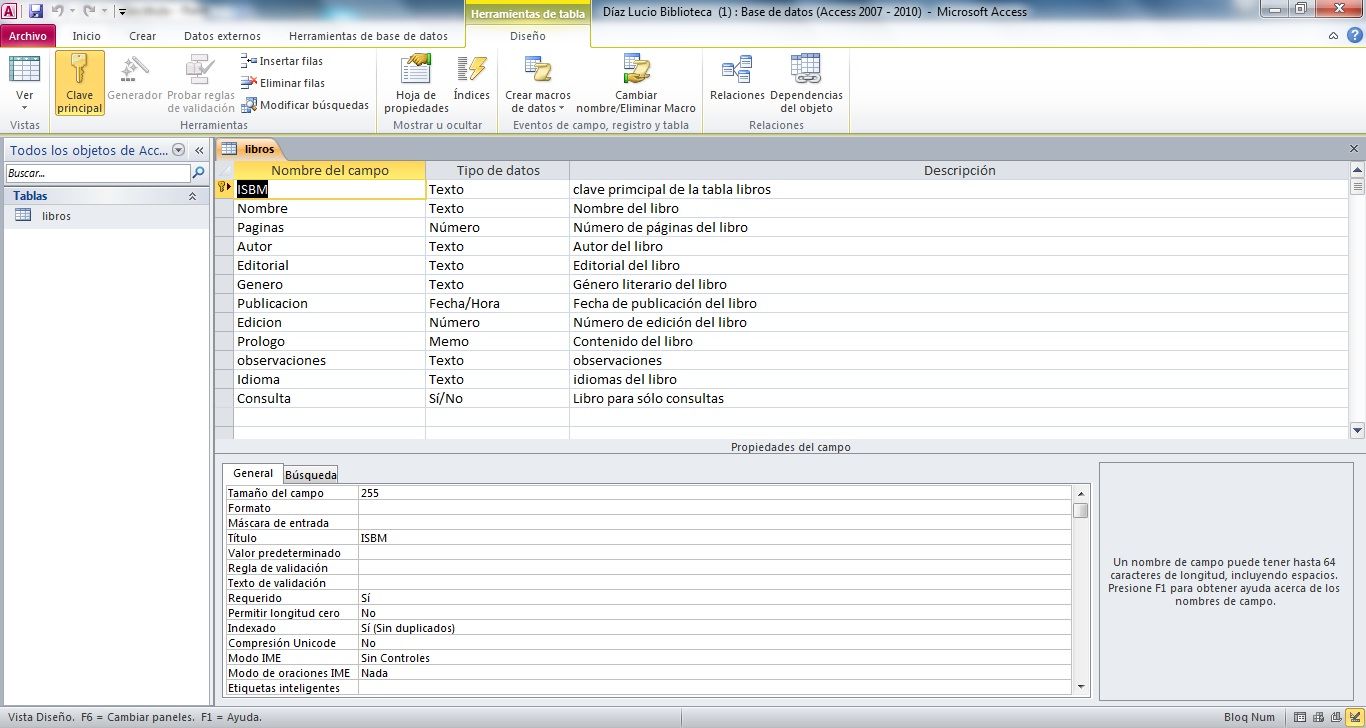
Task: Open navigation pane category dropdown arrow
Action: click(x=179, y=150)
